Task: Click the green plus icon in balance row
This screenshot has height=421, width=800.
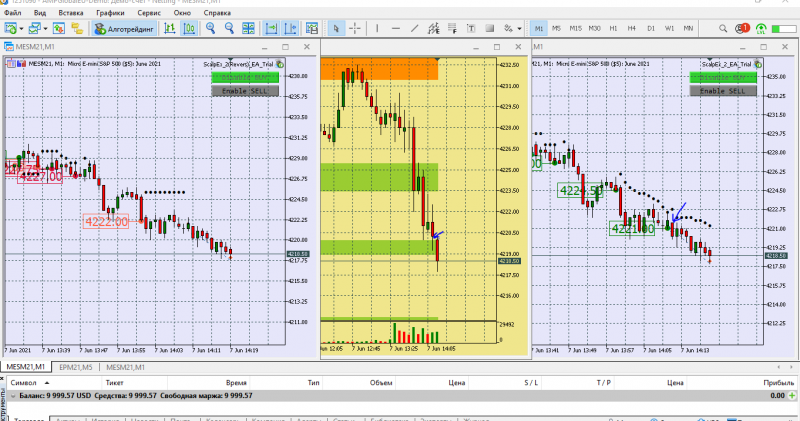Action: coord(792,395)
